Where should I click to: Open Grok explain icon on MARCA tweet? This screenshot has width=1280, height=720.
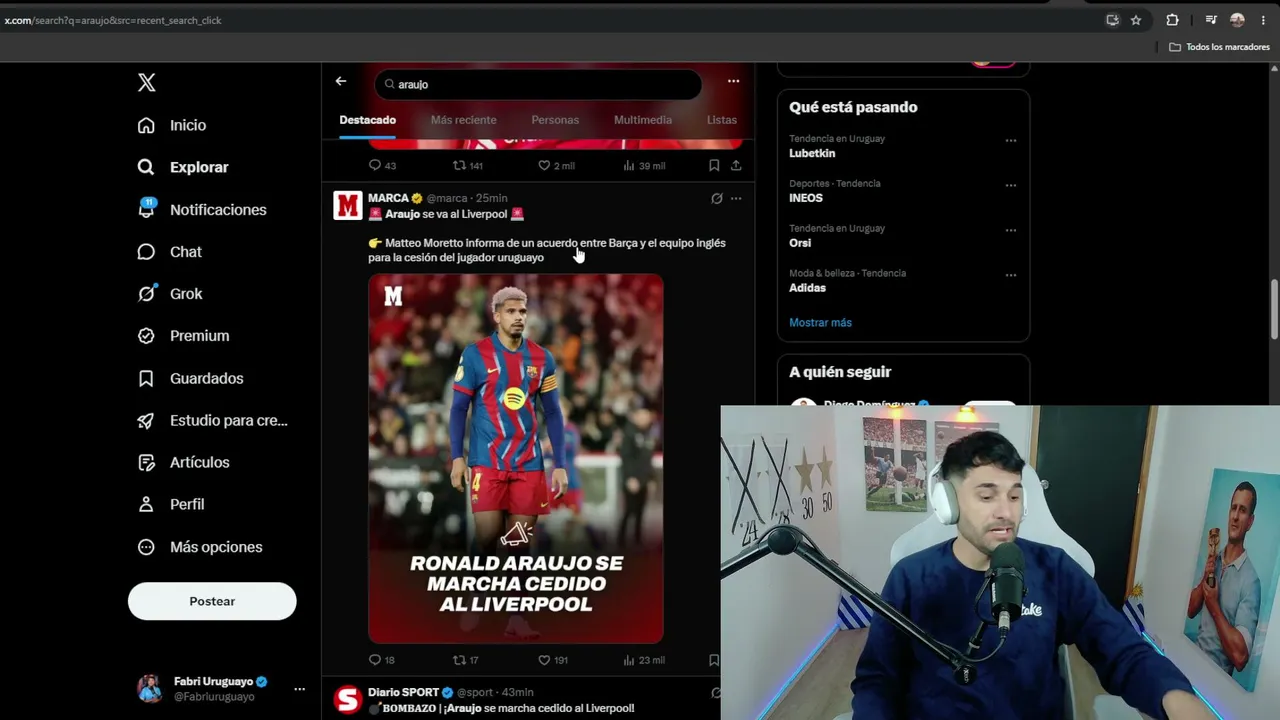(x=717, y=198)
